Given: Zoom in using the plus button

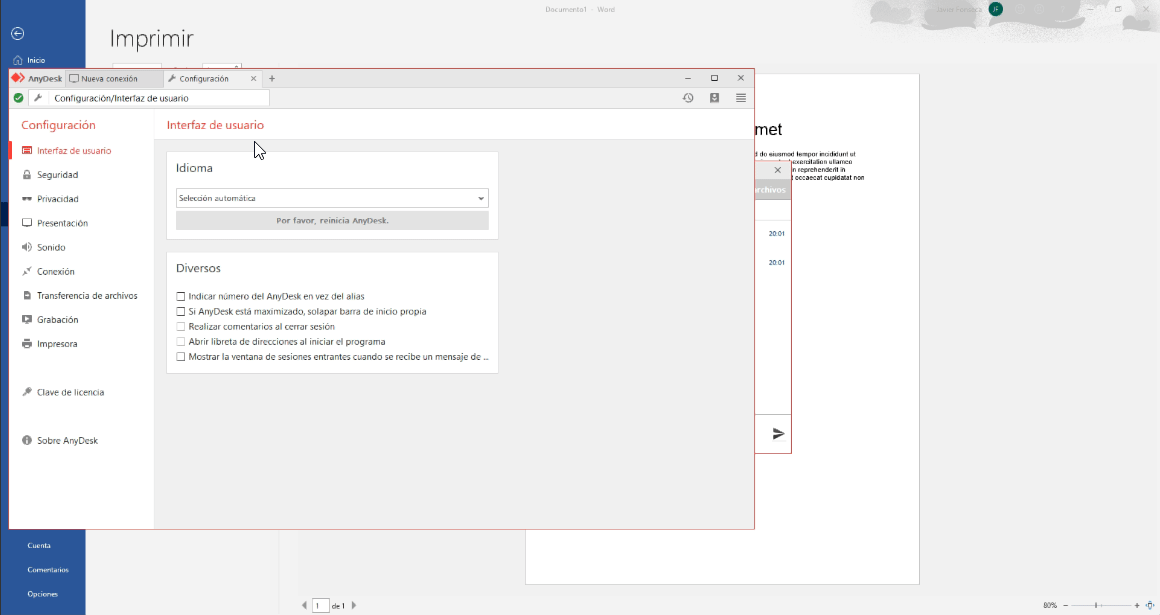Looking at the screenshot, I should [x=1137, y=605].
